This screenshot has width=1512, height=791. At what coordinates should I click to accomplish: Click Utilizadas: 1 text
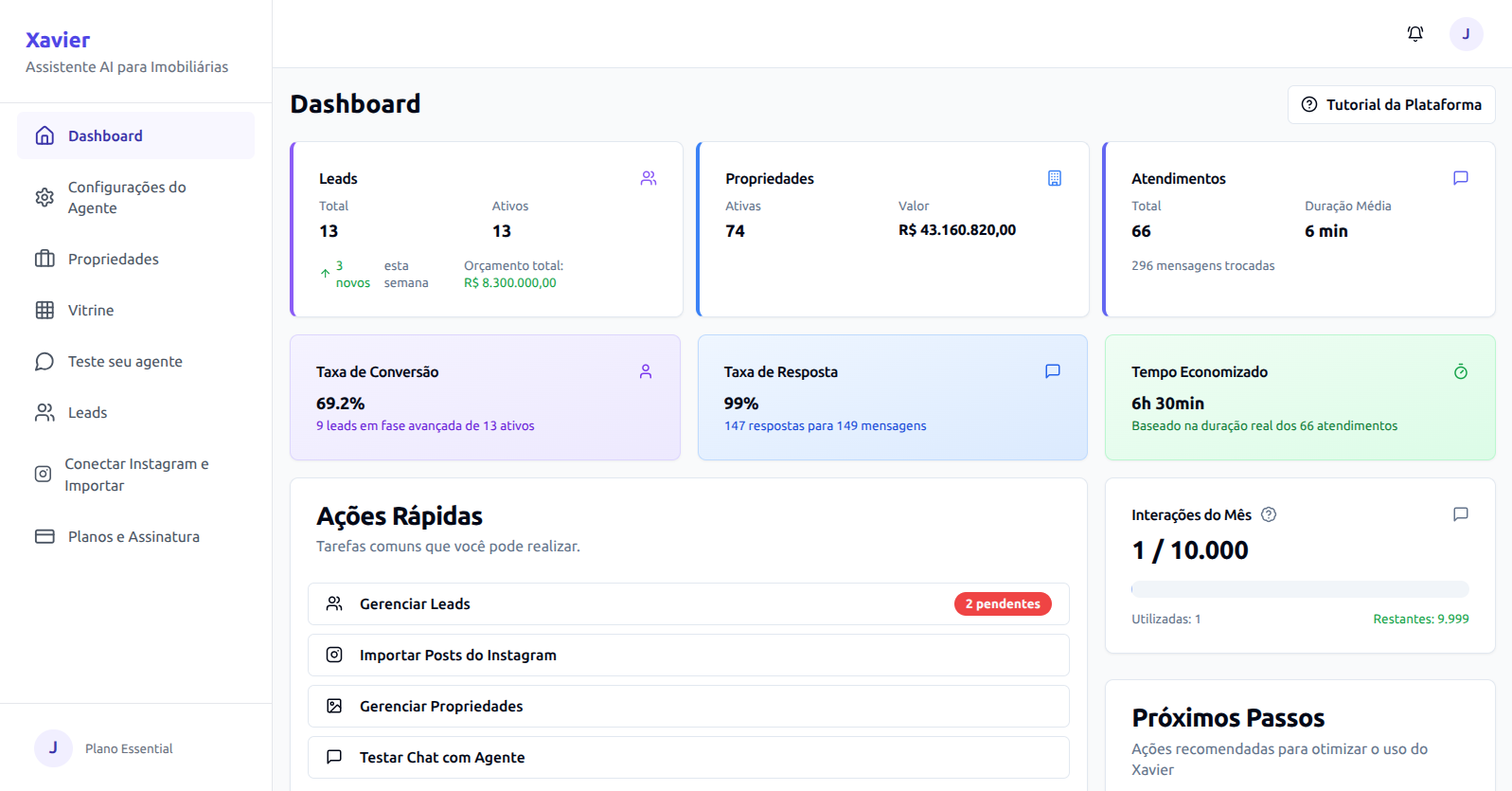click(x=1166, y=619)
